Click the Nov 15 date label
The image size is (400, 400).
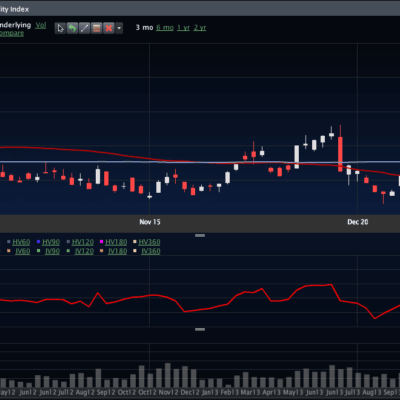(150, 222)
